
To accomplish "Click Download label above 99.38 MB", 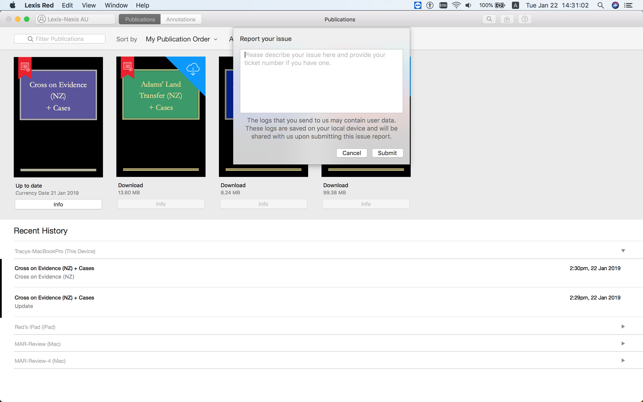I will coord(335,185).
